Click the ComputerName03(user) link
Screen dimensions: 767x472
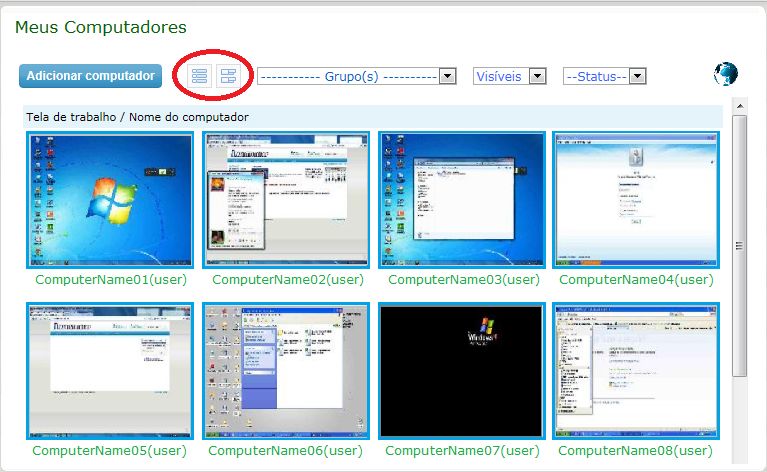464,280
